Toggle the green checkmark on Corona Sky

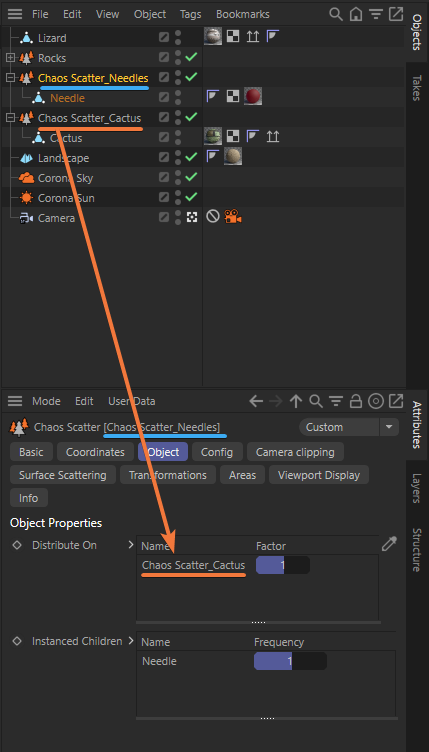(191, 177)
